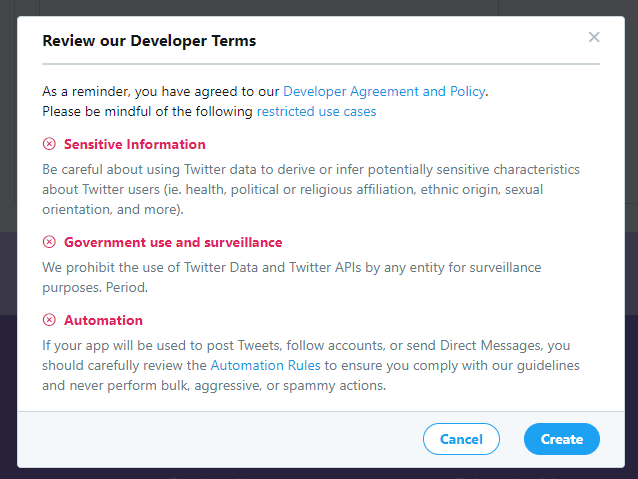This screenshot has width=638, height=479.
Task: Close the Developer Terms dialog with the X
Action: coord(594,37)
